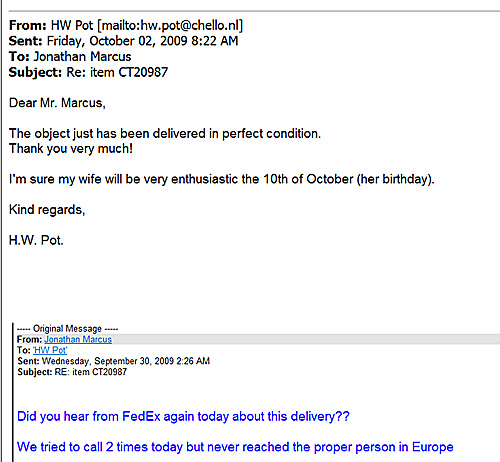Click the gray From bar in quoted message
The width and height of the screenshot is (500, 462).
tap(258, 339)
